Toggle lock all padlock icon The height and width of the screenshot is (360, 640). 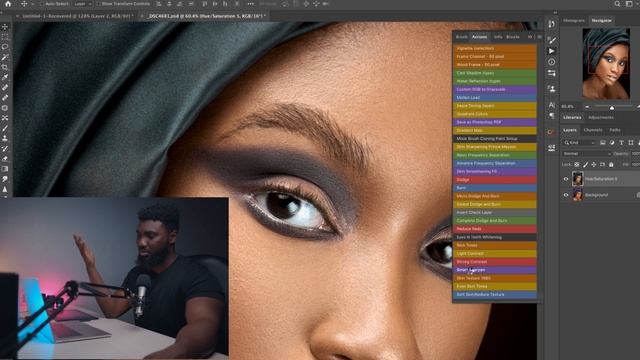pos(611,164)
